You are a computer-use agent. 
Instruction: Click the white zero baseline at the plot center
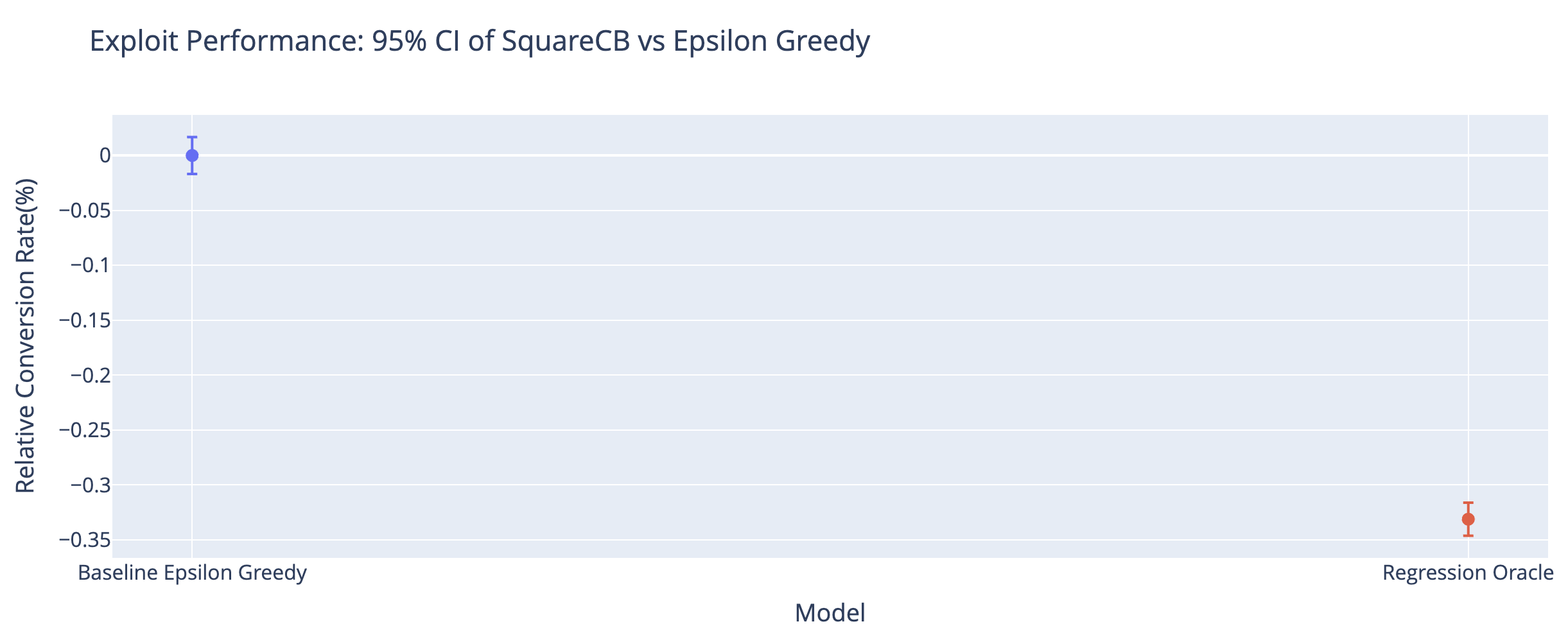coord(830,155)
